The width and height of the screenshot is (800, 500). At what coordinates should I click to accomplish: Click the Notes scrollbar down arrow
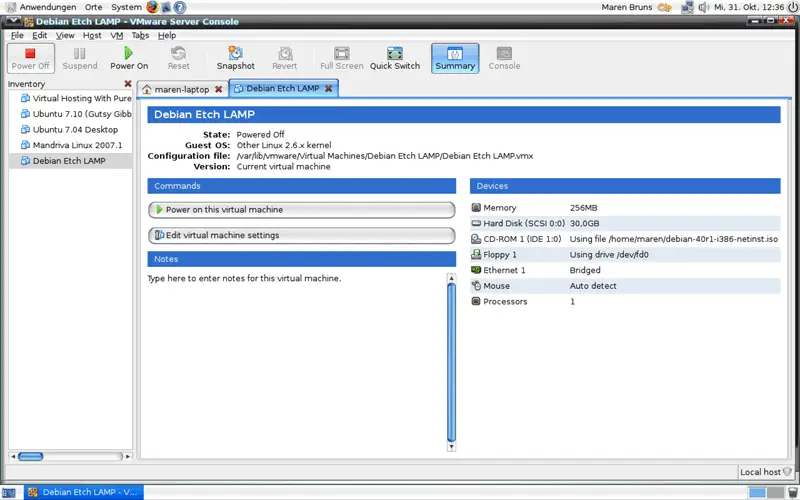[x=451, y=447]
